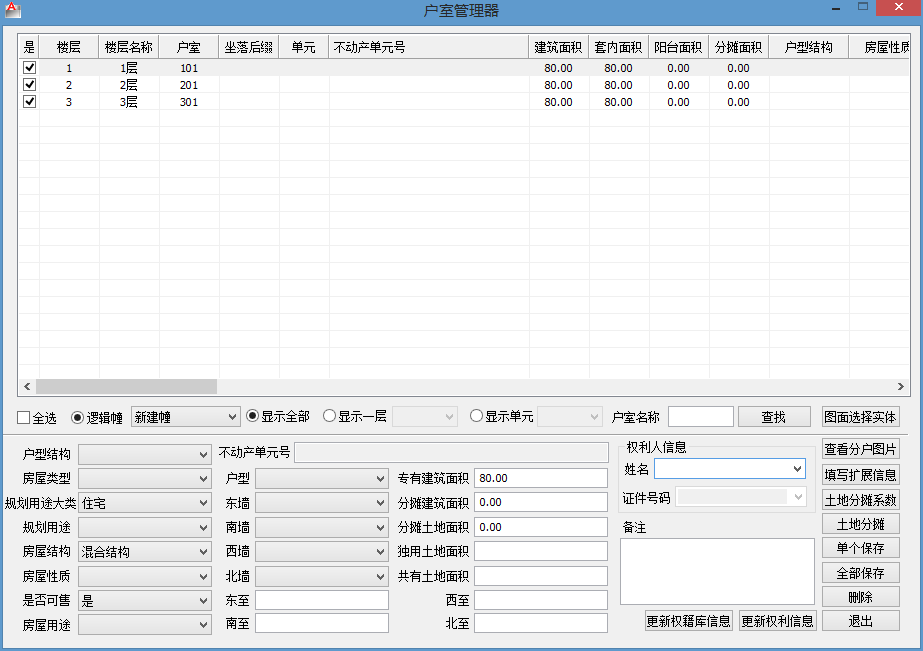Uncheck the checkbox for room 201 row
Image resolution: width=923 pixels, height=651 pixels.
29,85
